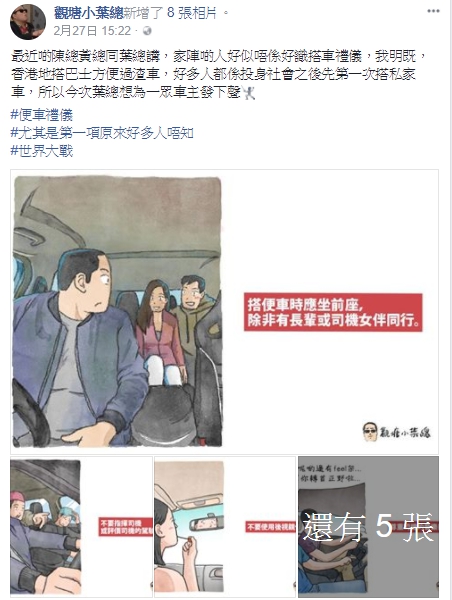Open the rear-view mirror lipstick comic thumbnail
The image size is (452, 600).
tap(225, 527)
